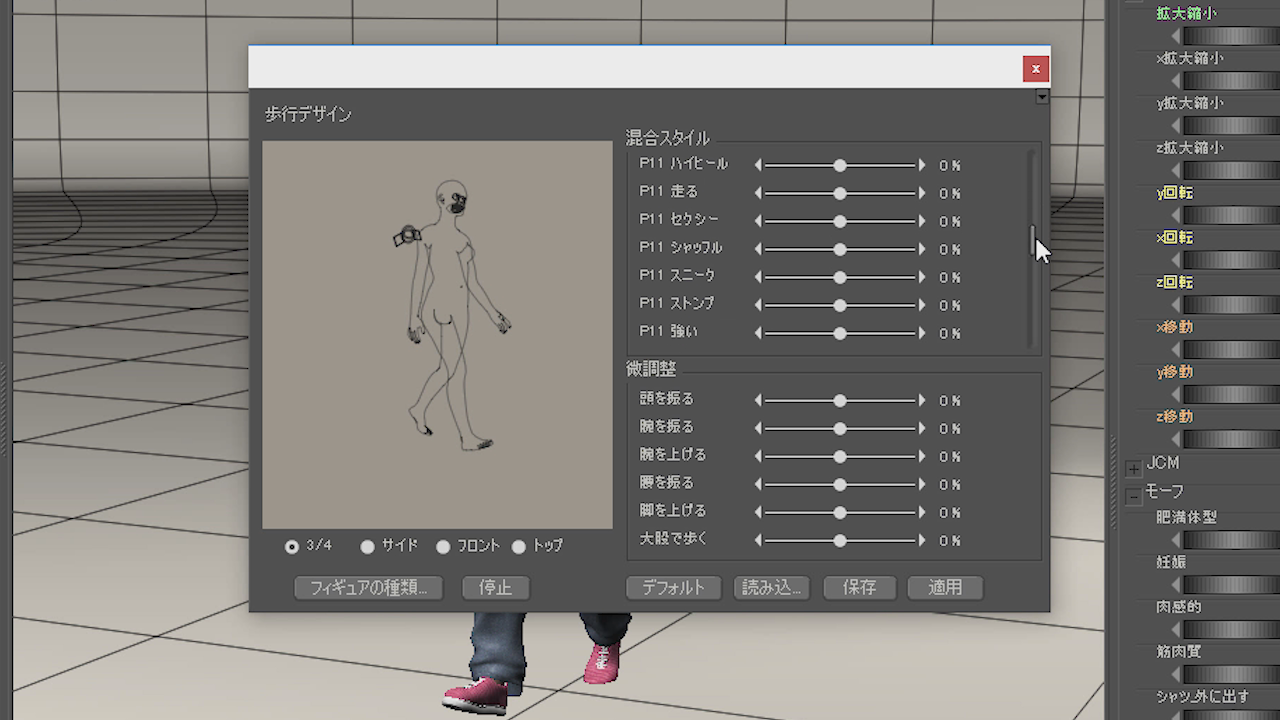The height and width of the screenshot is (720, 1280).
Task: Open the フィギュアの種類 selection dialog
Action: (368, 588)
